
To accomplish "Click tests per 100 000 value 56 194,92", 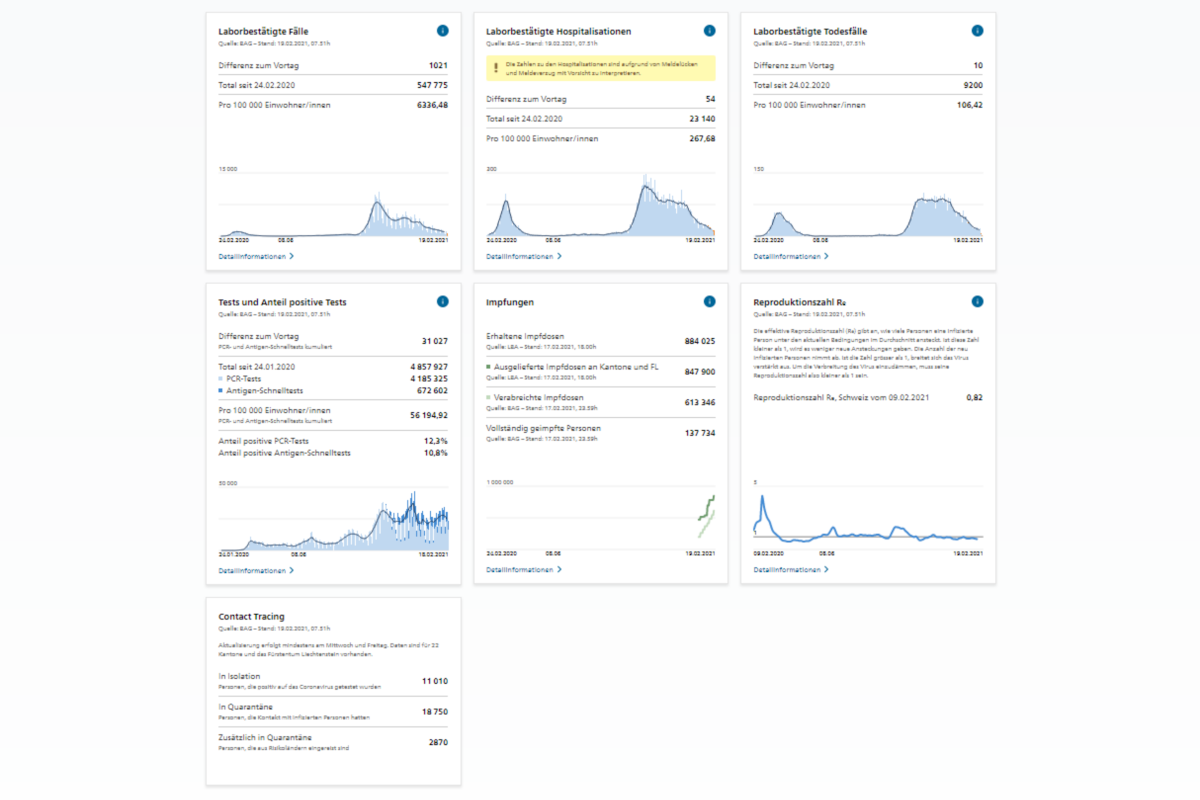I will coord(430,414).
